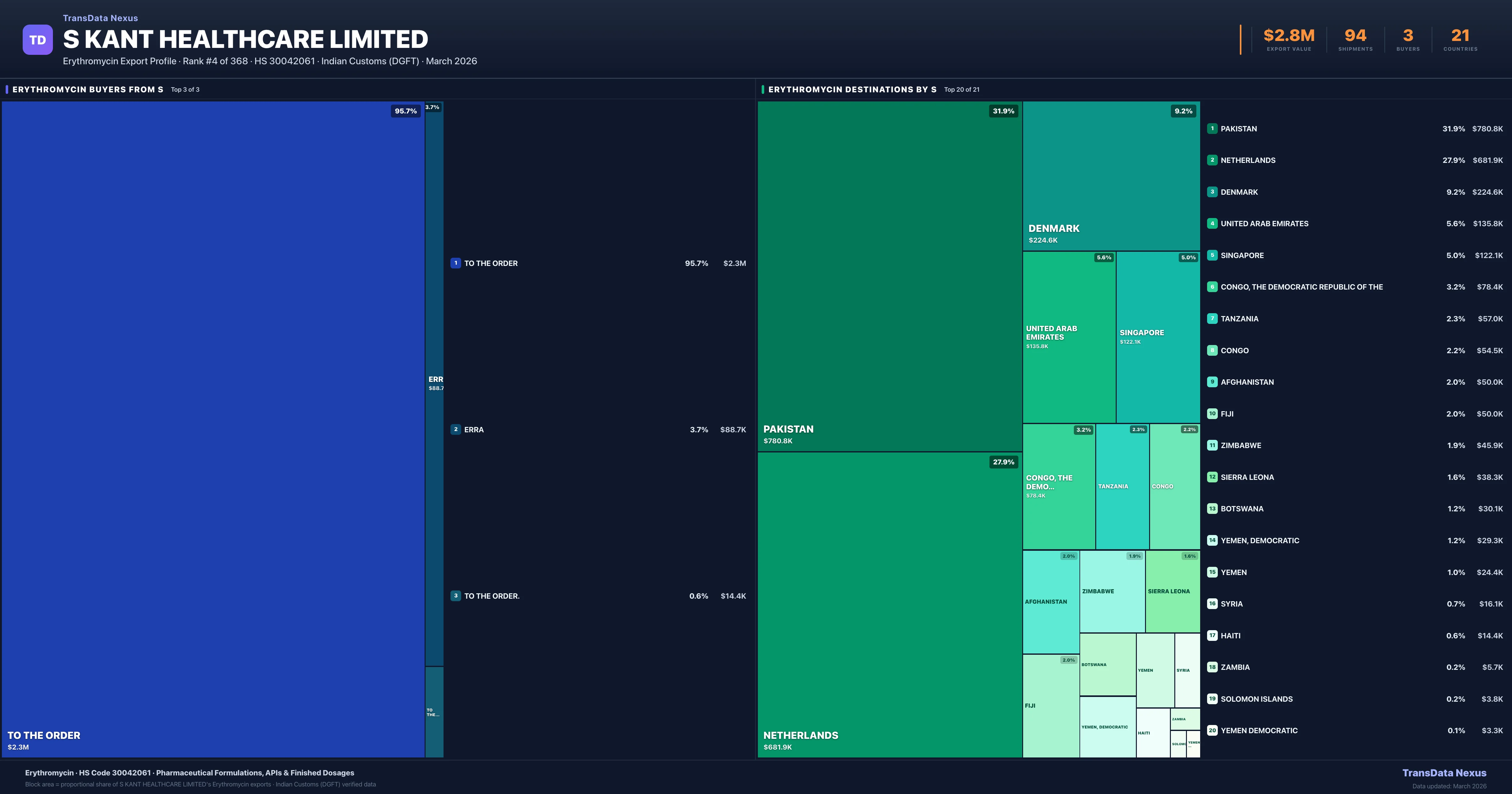The image size is (1512, 794).
Task: Click rank badge 2 beside ERRA buyer
Action: click(x=455, y=429)
